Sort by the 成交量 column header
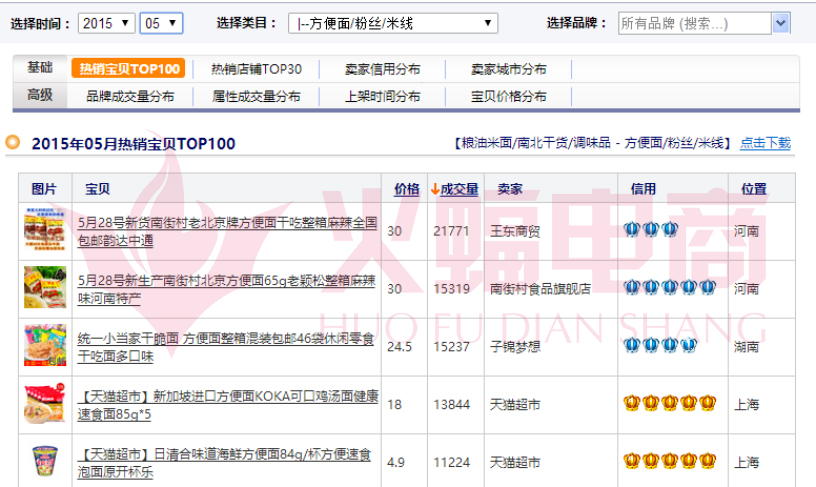Screen dimensions: 816x487 (460, 189)
